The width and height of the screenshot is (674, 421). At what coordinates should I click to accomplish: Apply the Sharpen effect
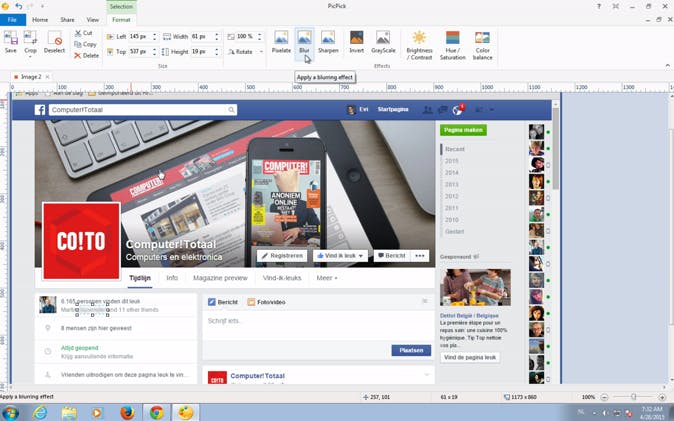(328, 42)
